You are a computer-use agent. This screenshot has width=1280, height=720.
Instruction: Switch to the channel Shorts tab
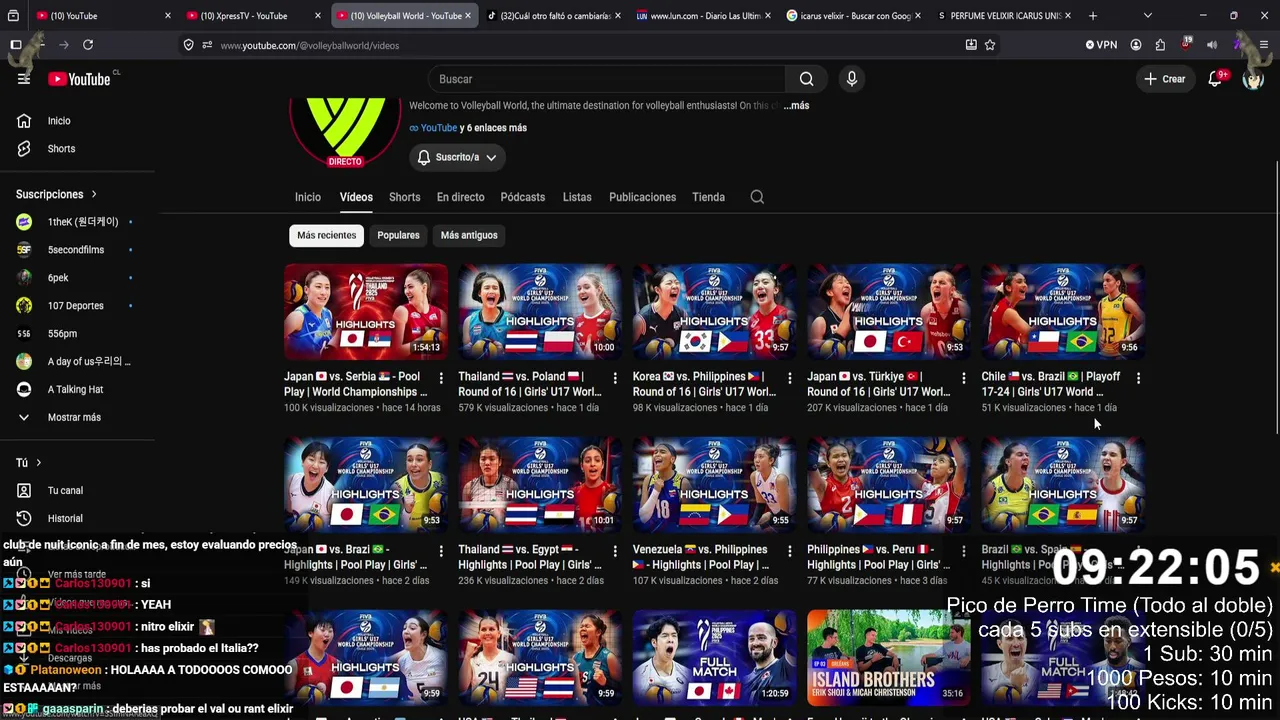click(x=404, y=197)
